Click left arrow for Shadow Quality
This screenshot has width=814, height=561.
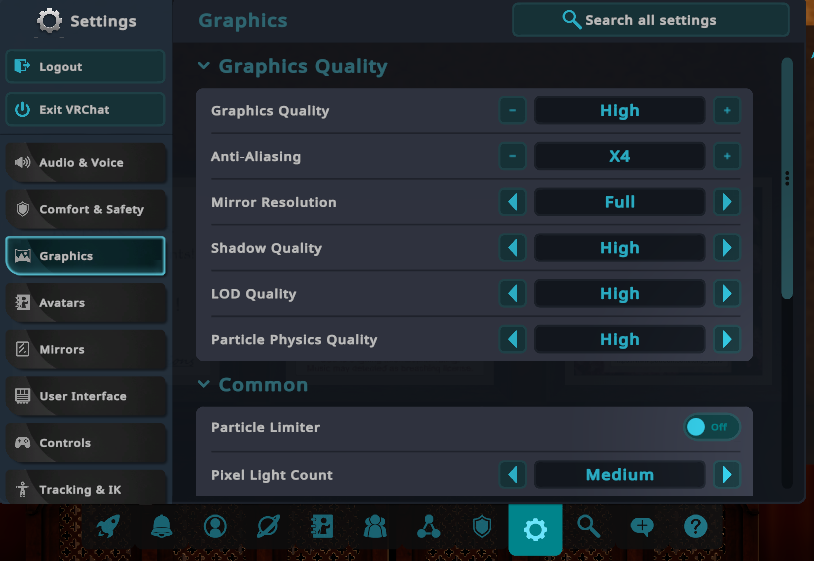(x=512, y=248)
